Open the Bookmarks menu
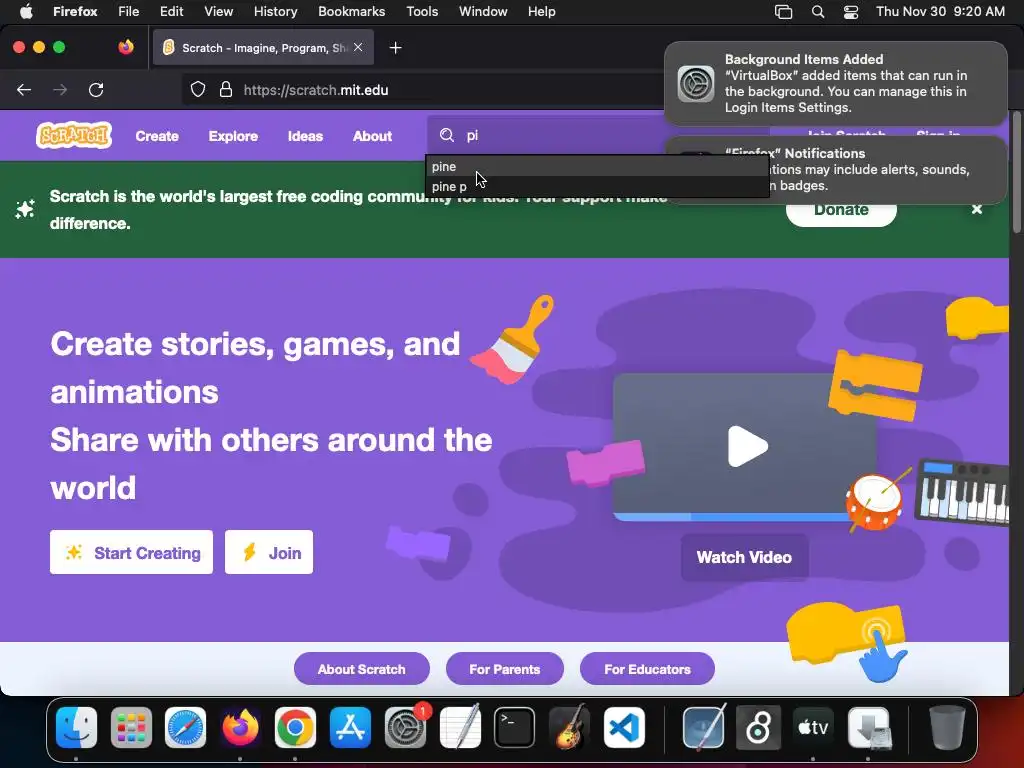 pyautogui.click(x=351, y=11)
